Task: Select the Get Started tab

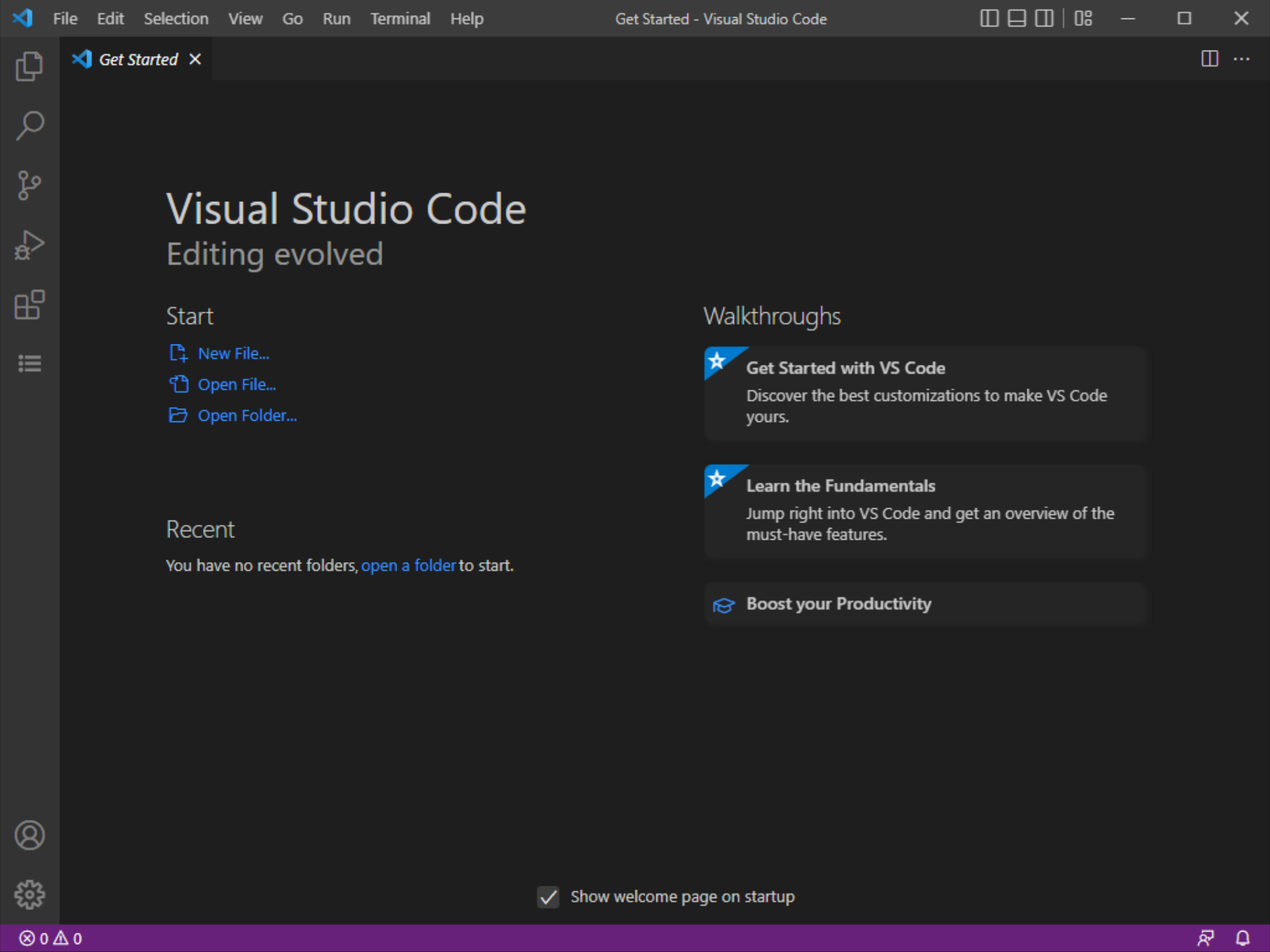Action: (136, 59)
